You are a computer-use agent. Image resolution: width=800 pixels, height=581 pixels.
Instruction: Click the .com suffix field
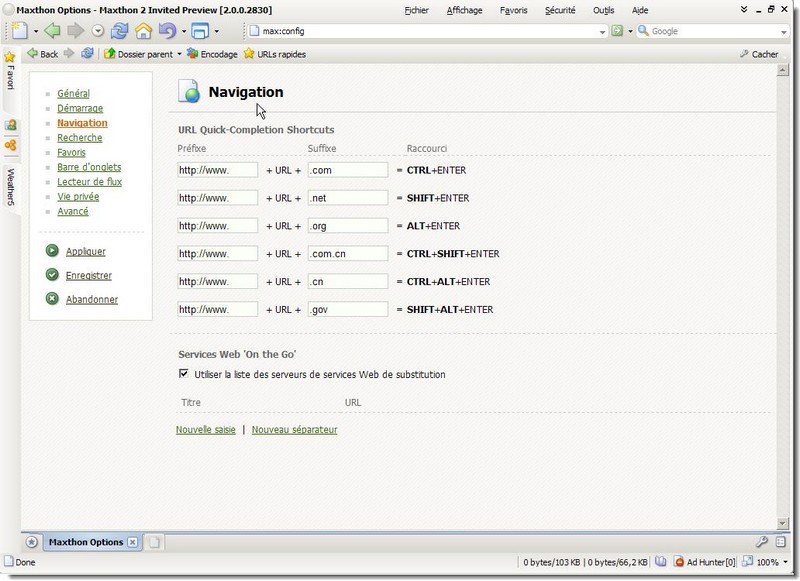click(x=348, y=170)
